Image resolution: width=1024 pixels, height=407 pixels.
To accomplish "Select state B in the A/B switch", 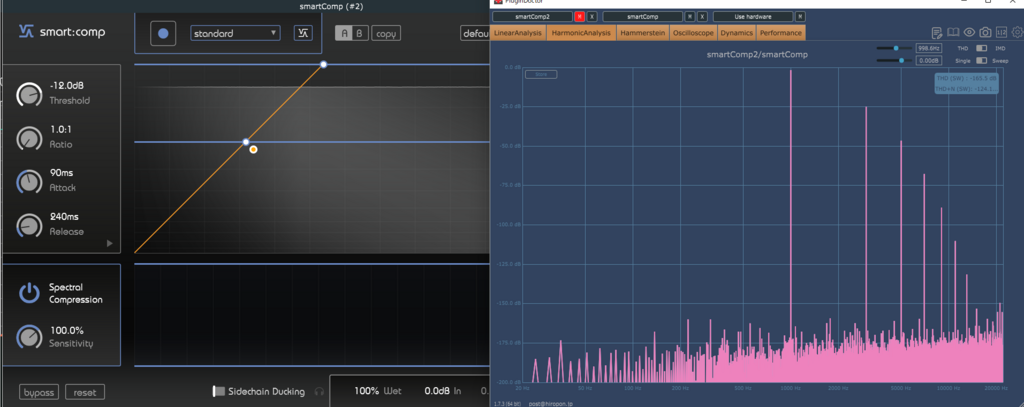I will (360, 33).
